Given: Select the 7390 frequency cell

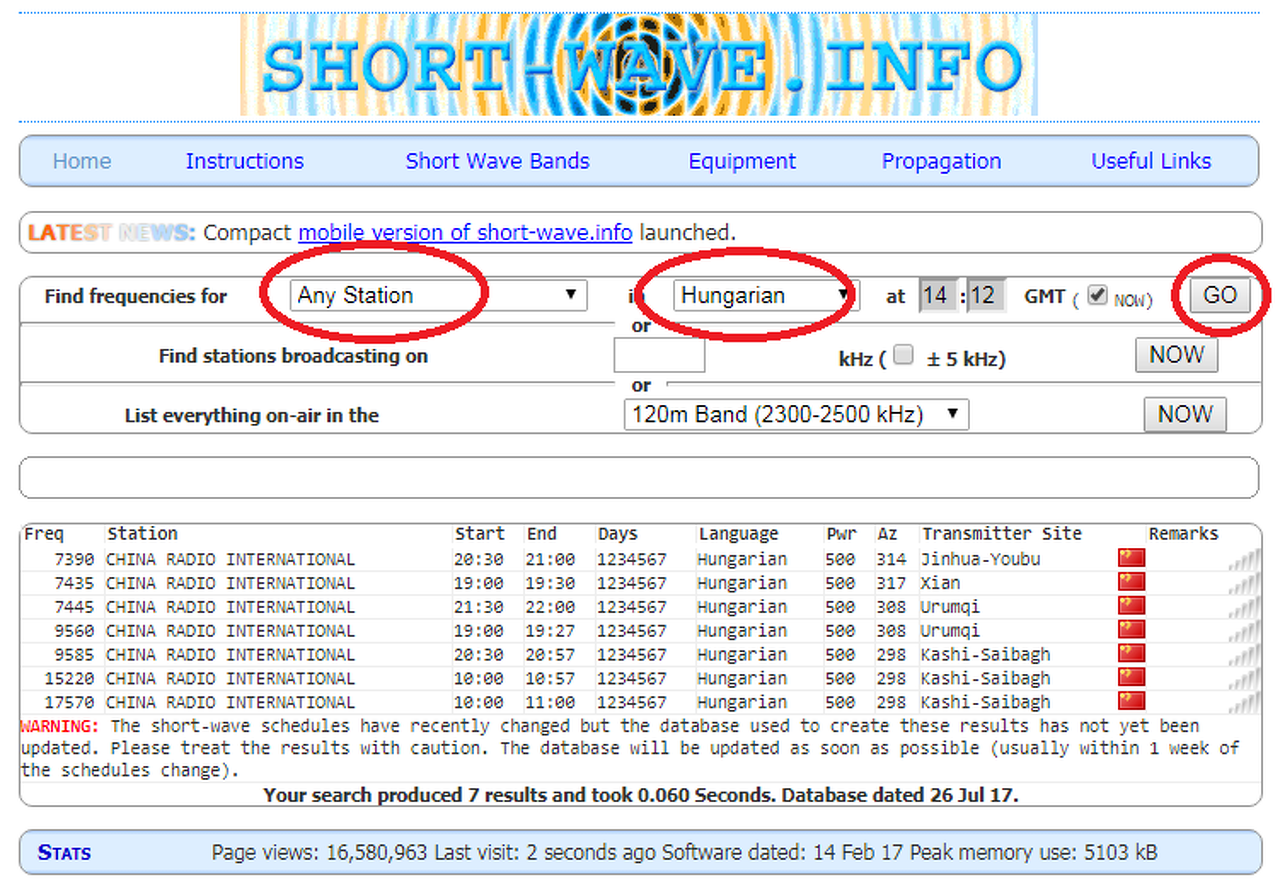Looking at the screenshot, I should pos(74,559).
